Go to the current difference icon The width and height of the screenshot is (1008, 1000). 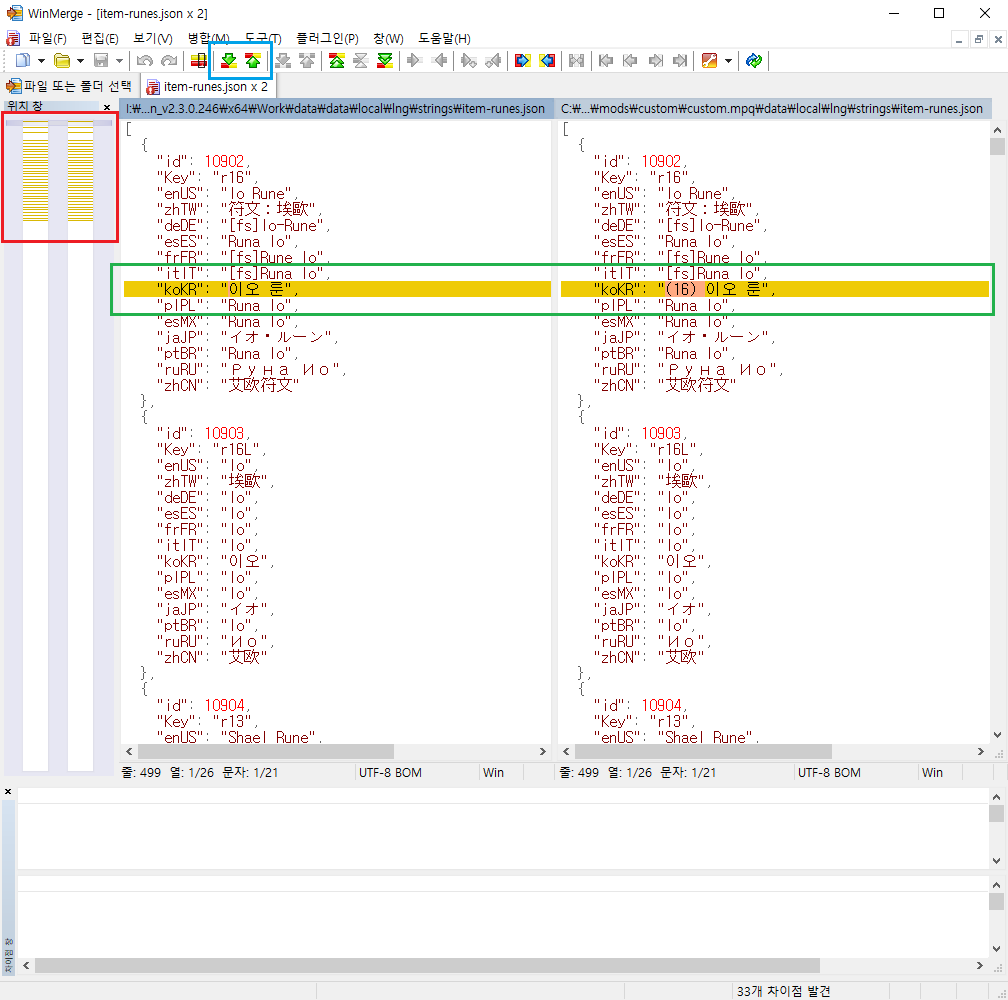coord(361,60)
